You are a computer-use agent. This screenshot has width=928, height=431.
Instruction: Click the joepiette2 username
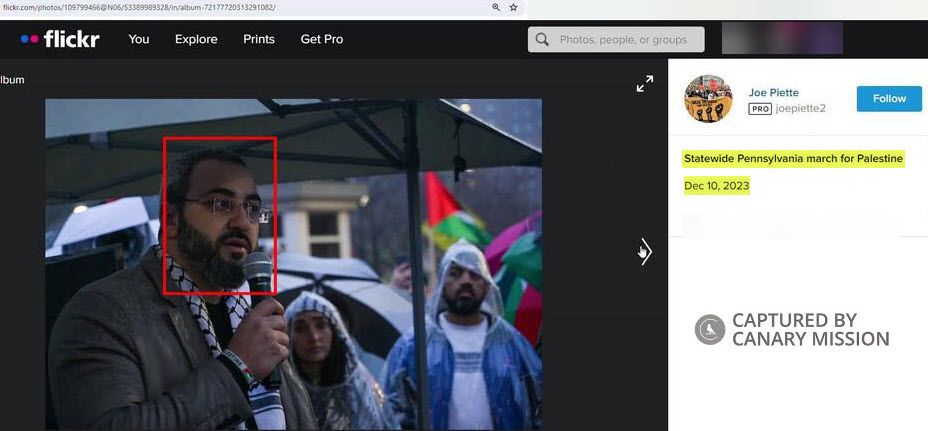coord(801,109)
